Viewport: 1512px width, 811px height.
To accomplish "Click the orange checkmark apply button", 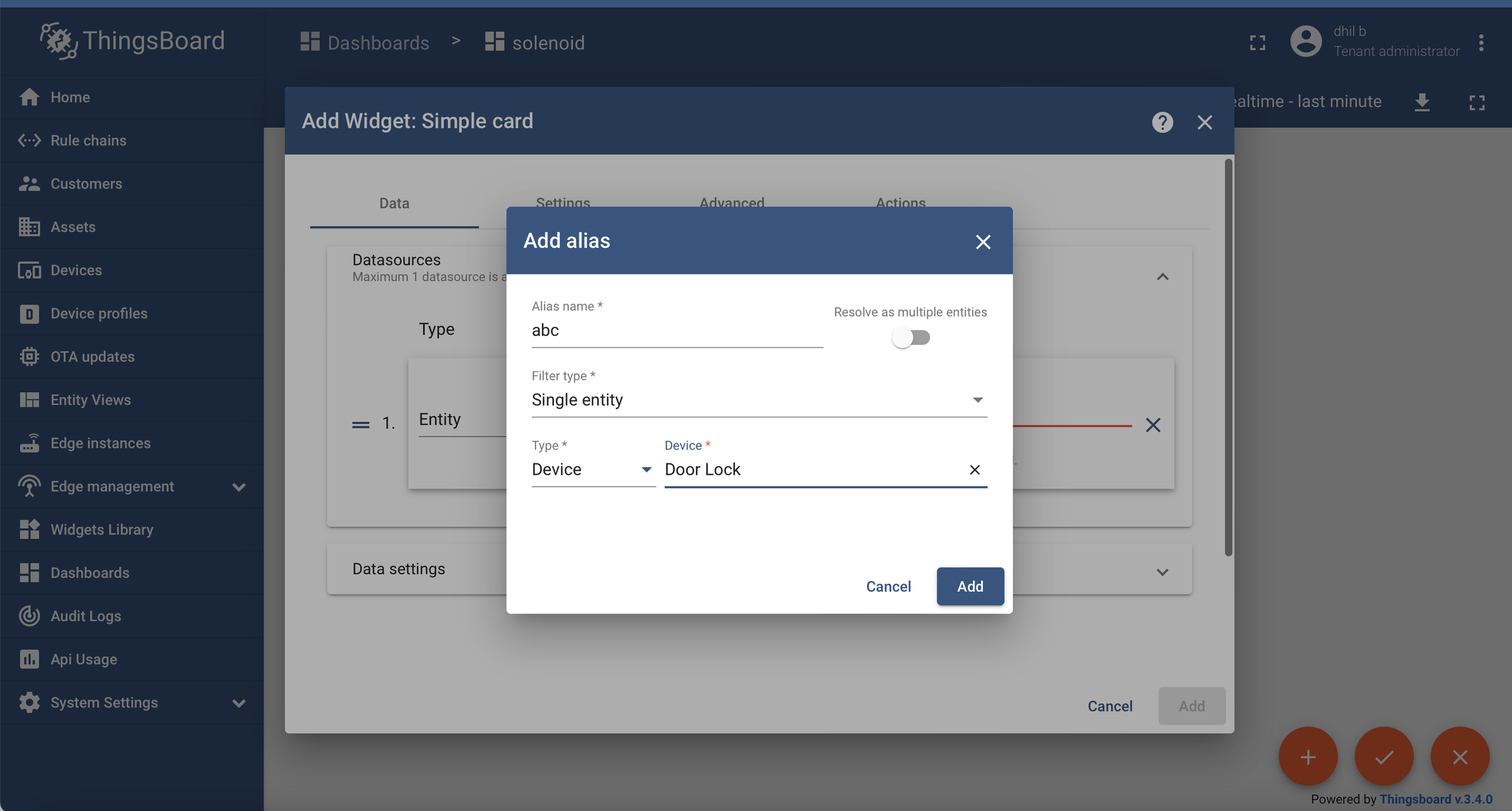I will (1383, 756).
